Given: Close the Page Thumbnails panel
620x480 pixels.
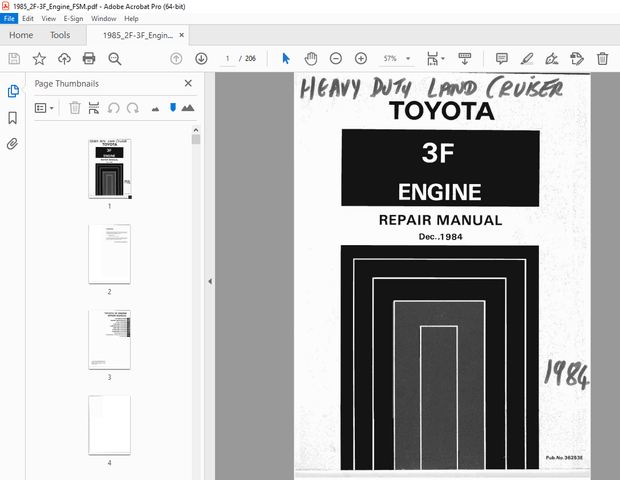Looking at the screenshot, I should click(x=188, y=84).
